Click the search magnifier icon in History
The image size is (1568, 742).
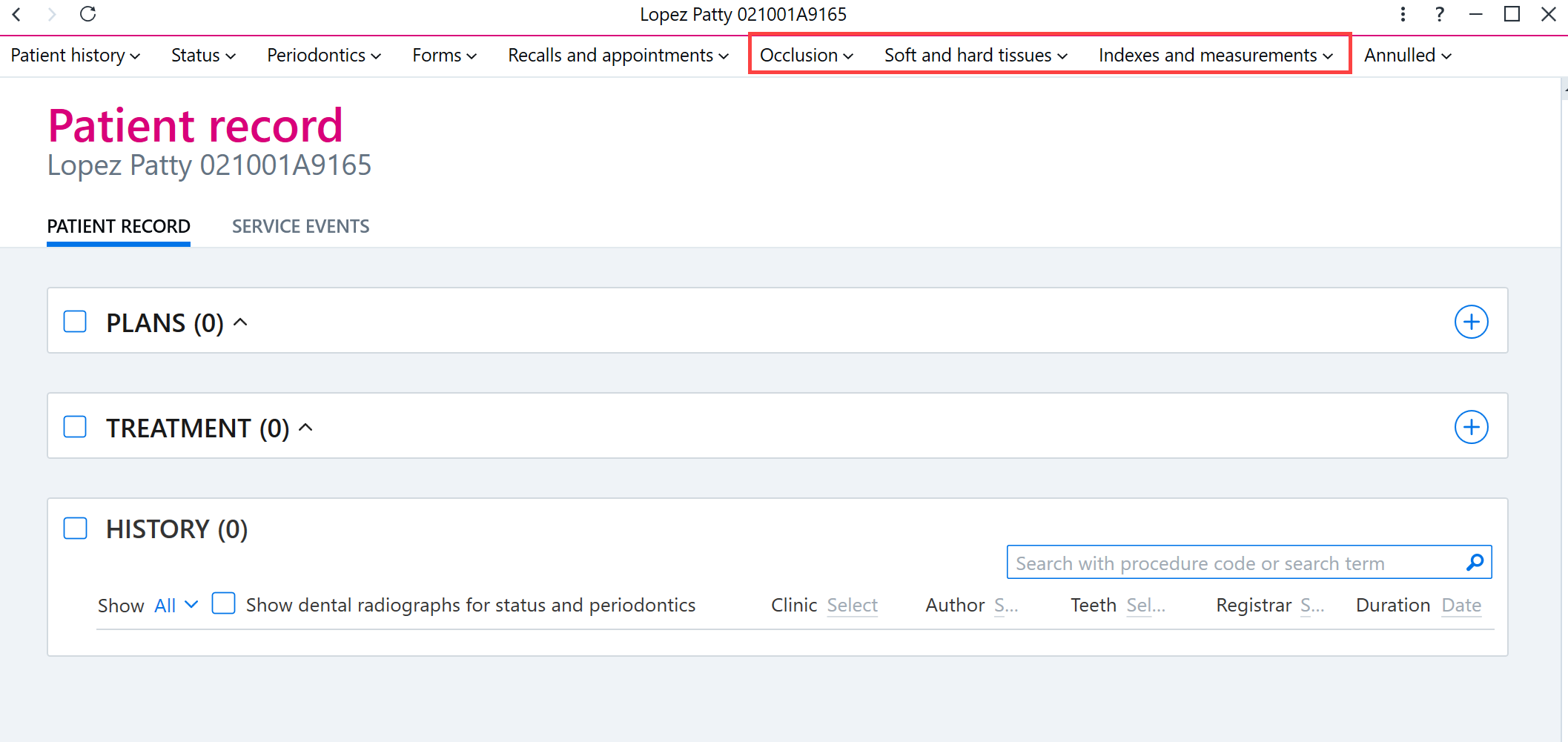click(x=1475, y=563)
